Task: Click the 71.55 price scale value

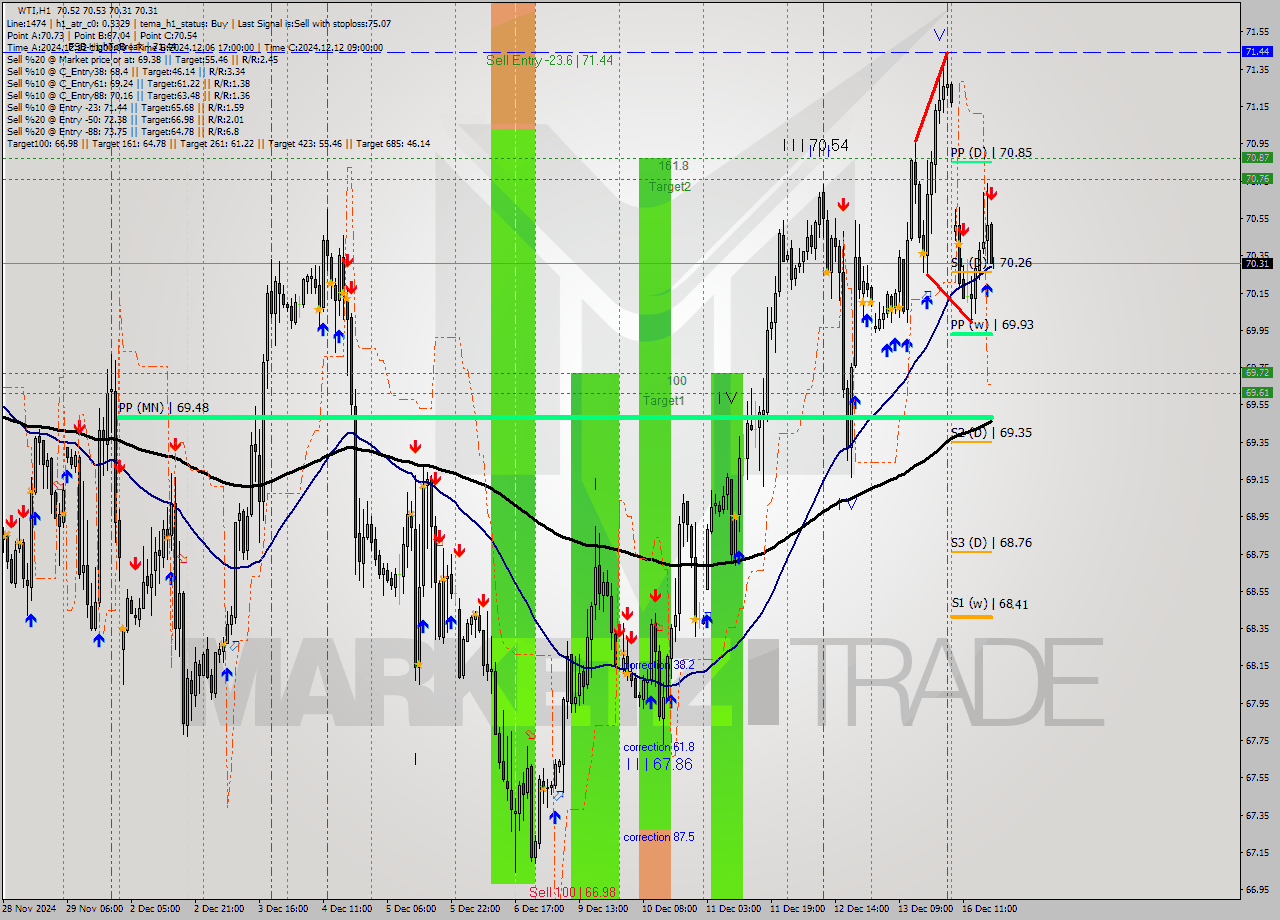Action: pos(1258,32)
